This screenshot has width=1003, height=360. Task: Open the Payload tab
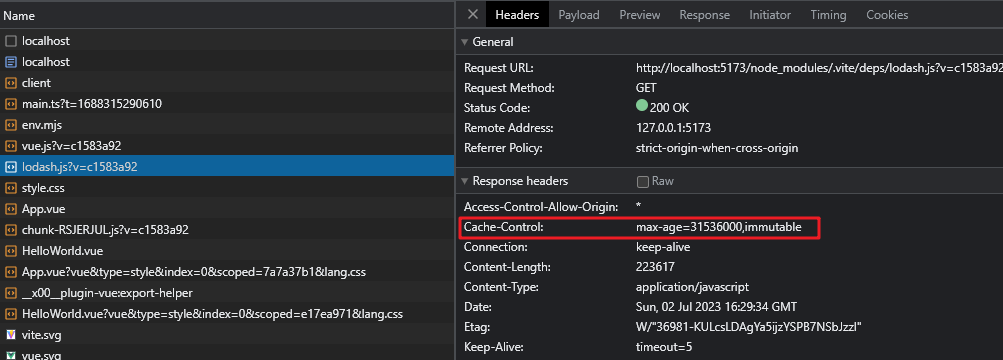click(x=579, y=15)
